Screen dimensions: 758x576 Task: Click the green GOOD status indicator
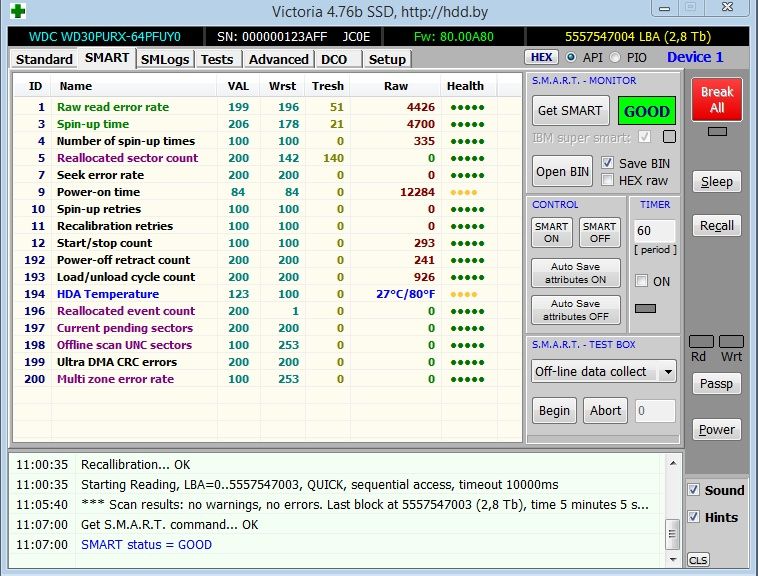(647, 111)
